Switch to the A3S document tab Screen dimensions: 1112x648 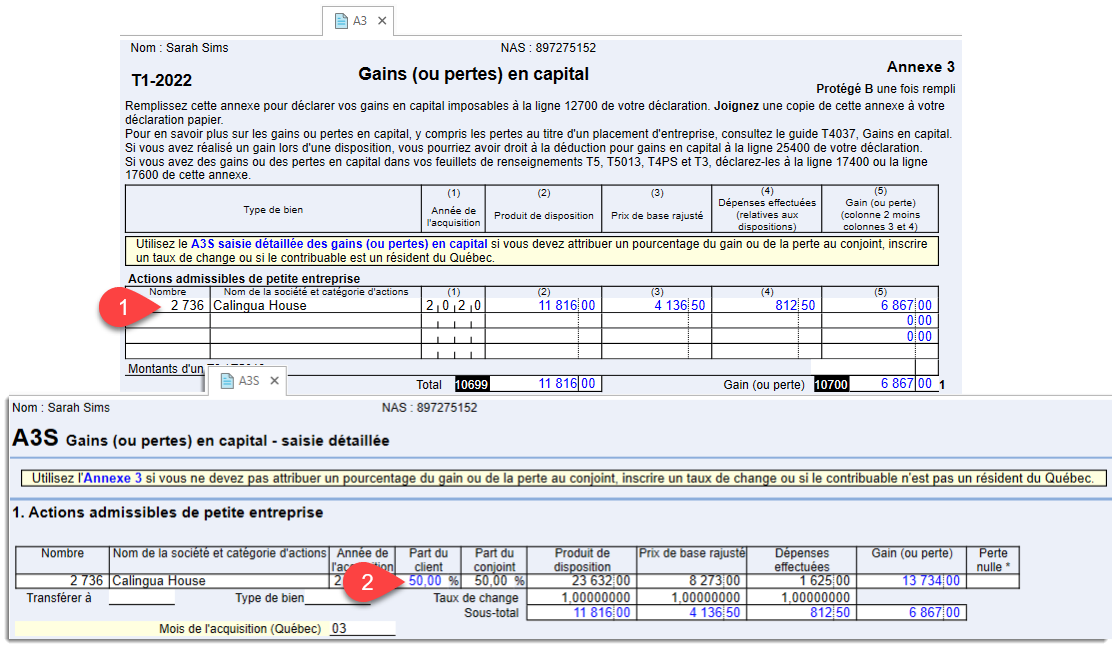[x=247, y=381]
